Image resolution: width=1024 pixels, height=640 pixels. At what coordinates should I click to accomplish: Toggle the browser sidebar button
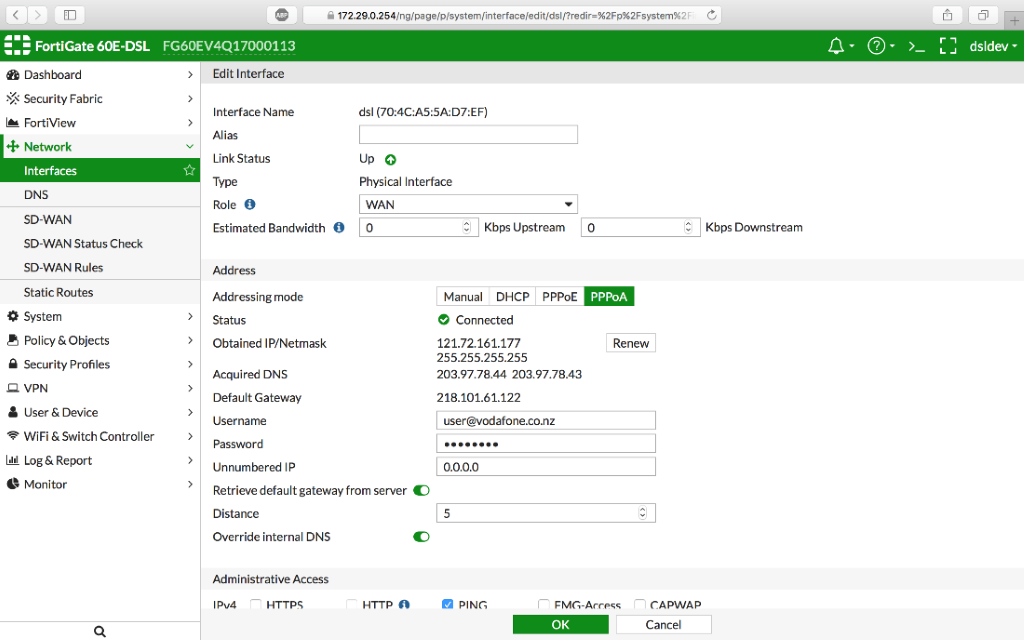70,14
